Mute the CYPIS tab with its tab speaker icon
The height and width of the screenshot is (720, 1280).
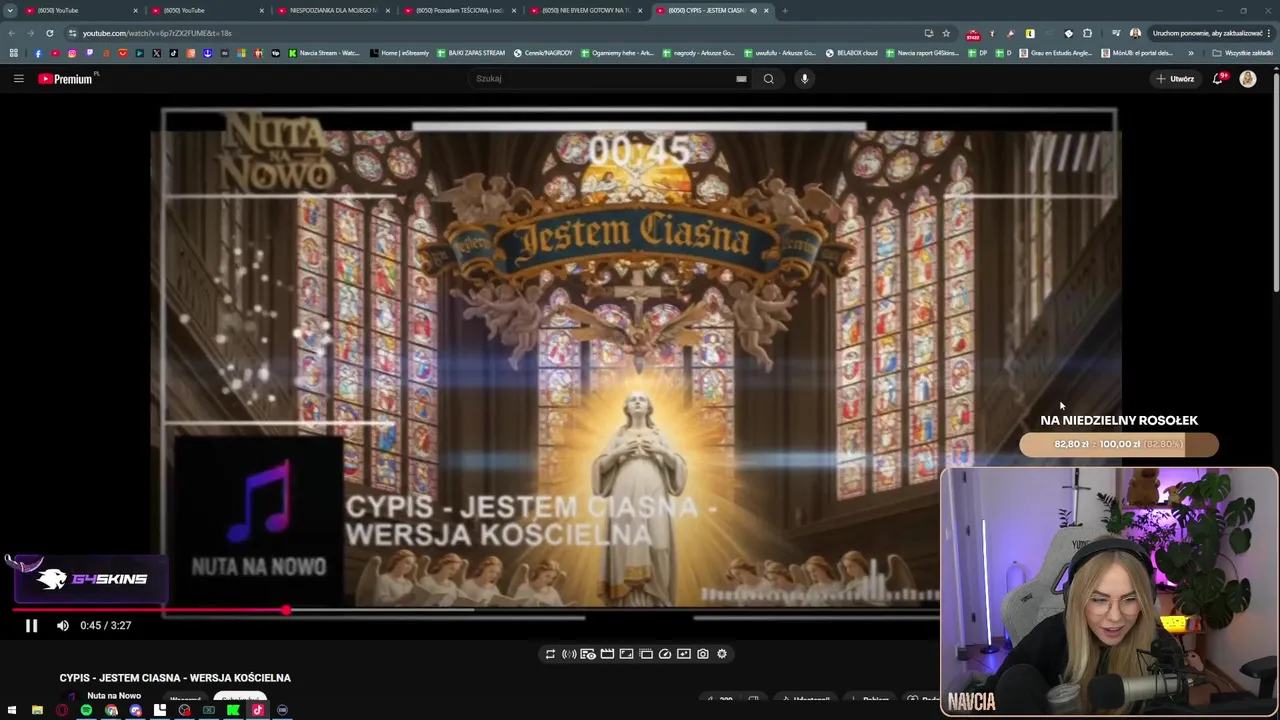click(x=753, y=10)
